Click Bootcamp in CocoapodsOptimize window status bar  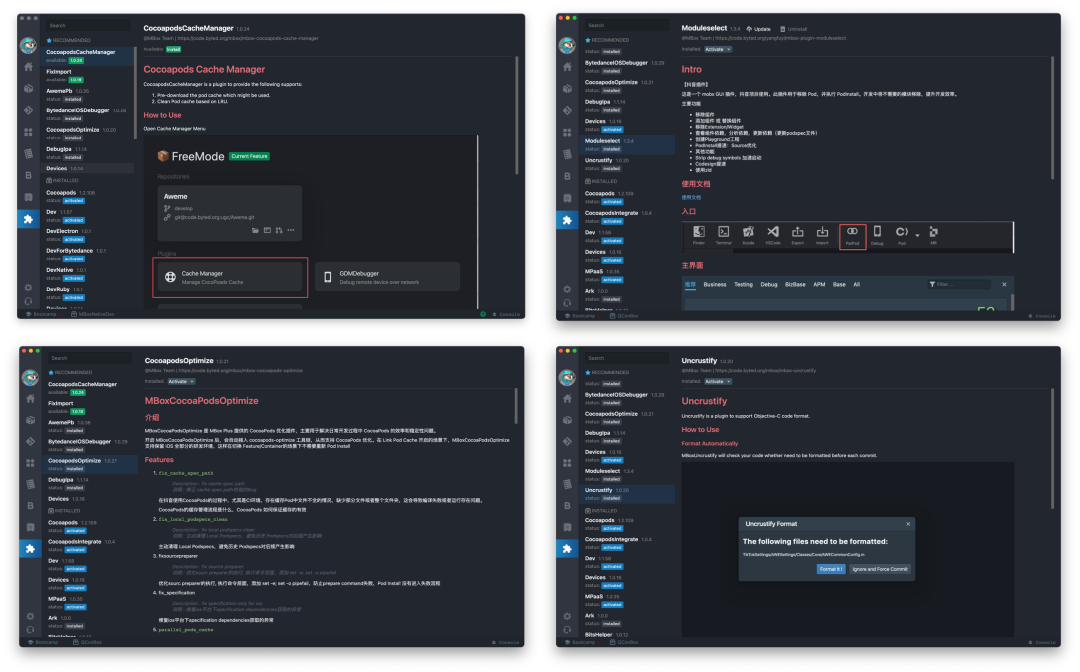point(42,642)
